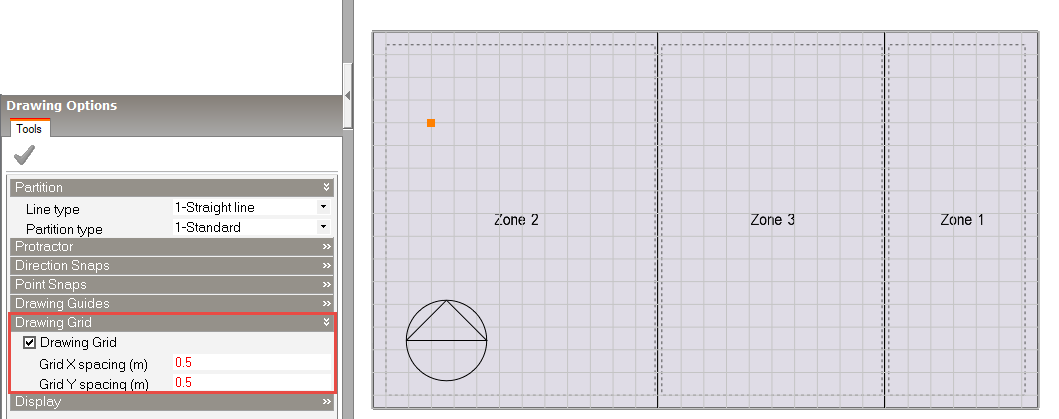Expand the Drawing Guides section

click(326, 303)
